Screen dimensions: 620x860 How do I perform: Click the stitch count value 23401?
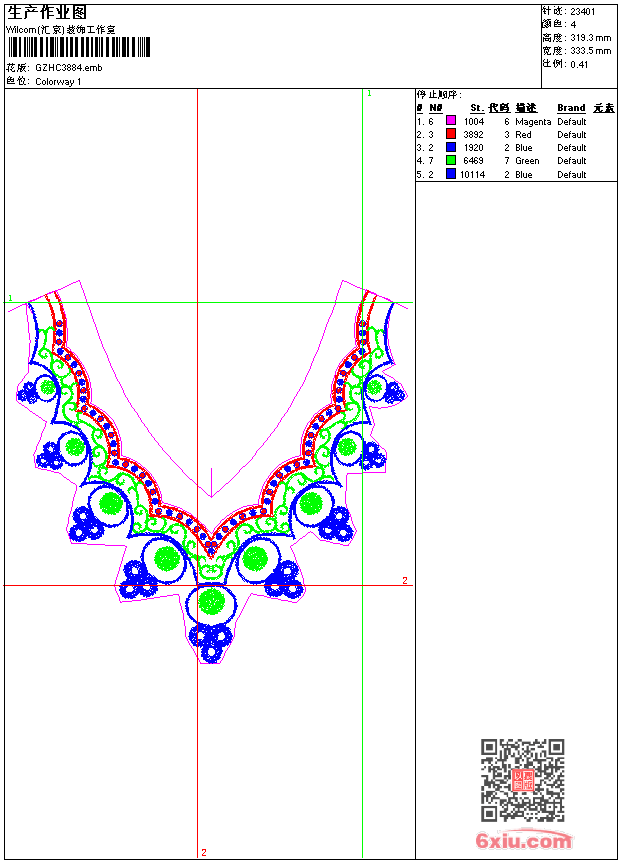(x=583, y=12)
